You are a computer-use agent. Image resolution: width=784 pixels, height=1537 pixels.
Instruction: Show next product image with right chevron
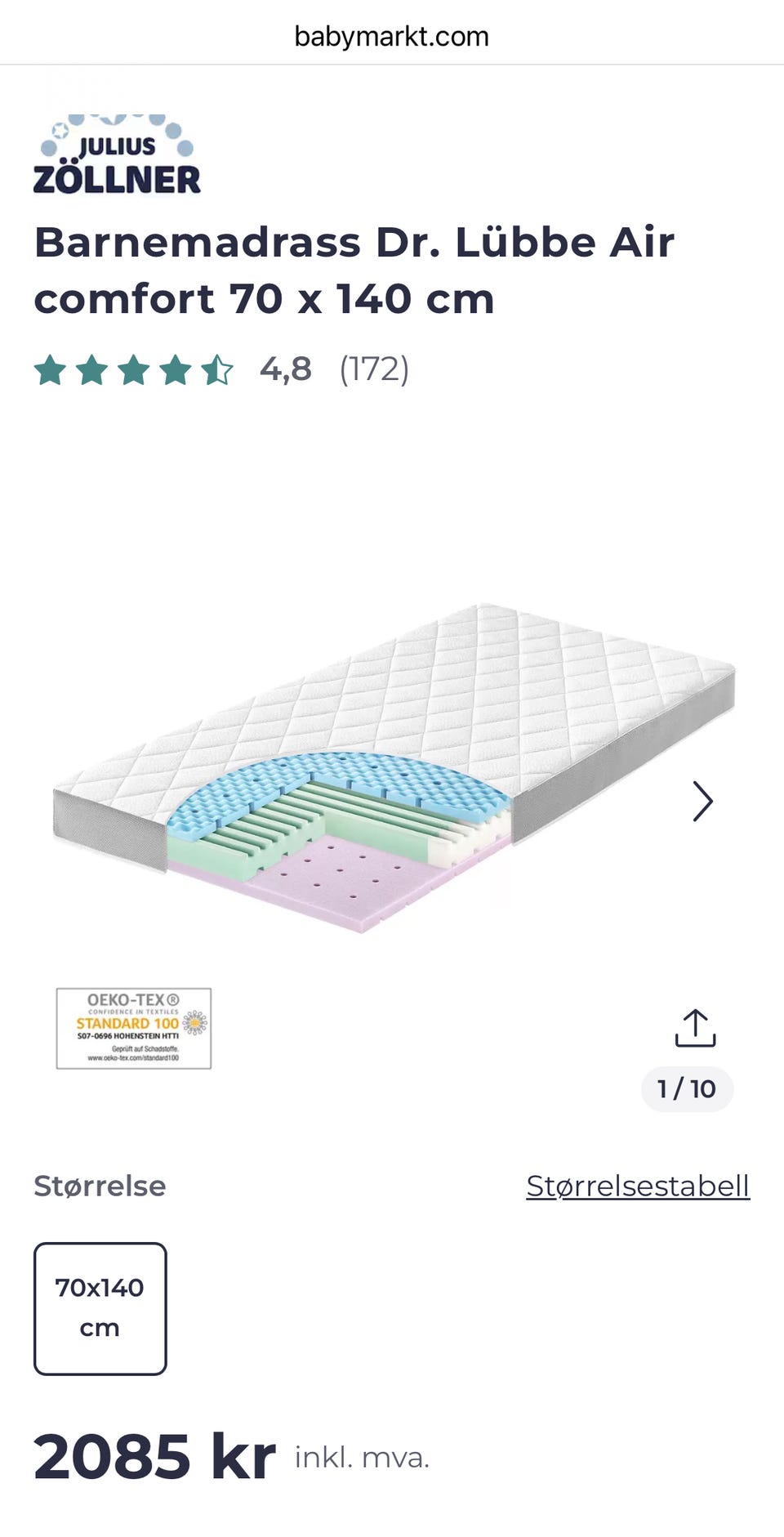(x=702, y=801)
